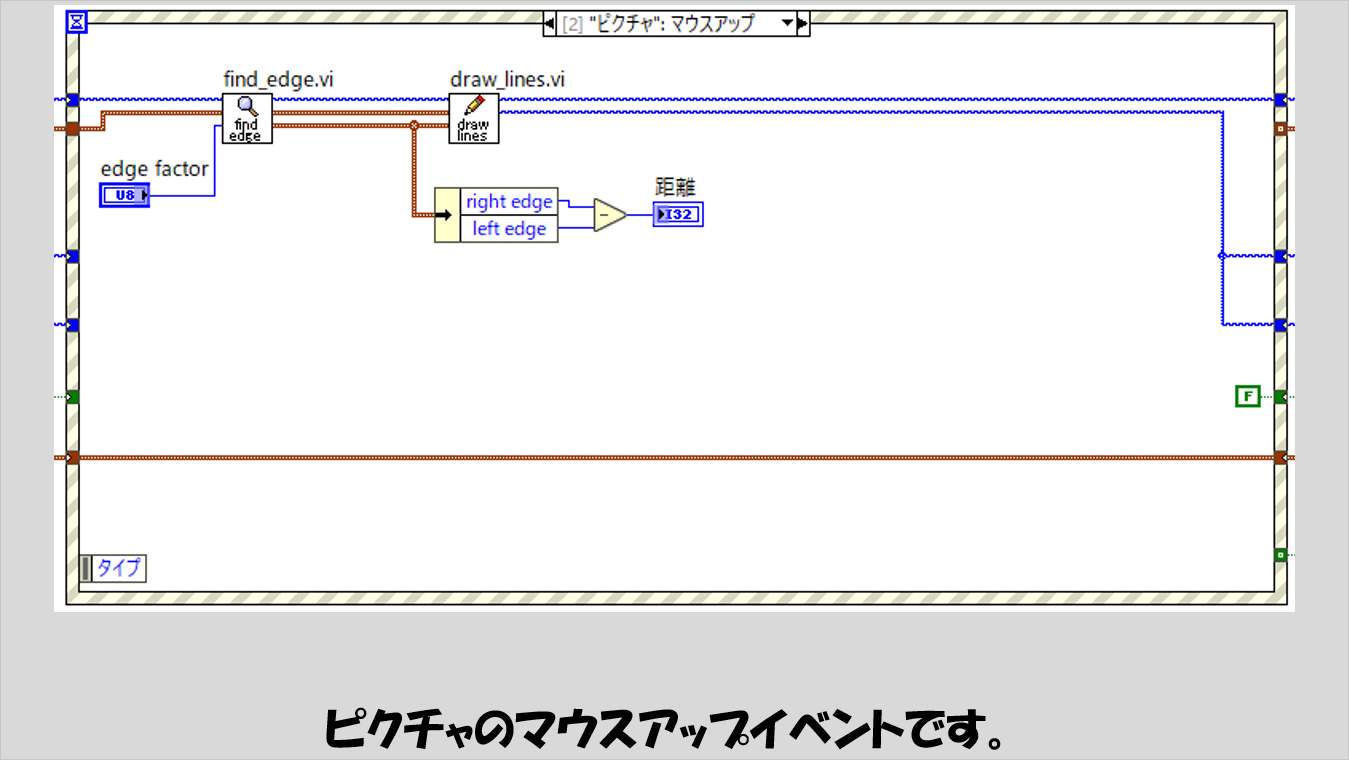Select the right edge unbundle element
The height and width of the screenshot is (760, 1349).
(x=509, y=202)
